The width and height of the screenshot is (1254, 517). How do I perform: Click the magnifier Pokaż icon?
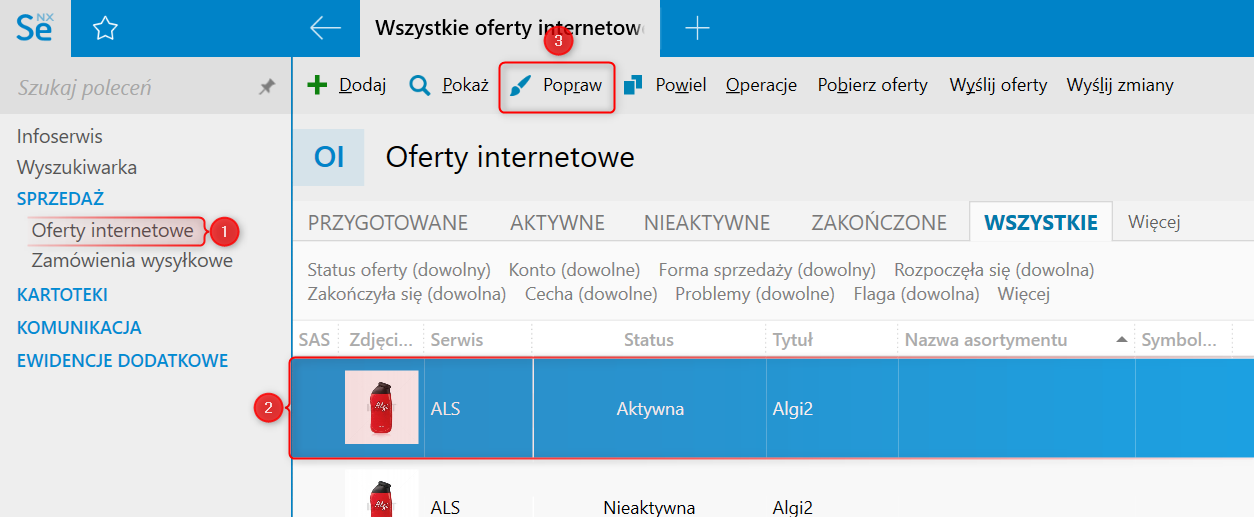tap(420, 85)
